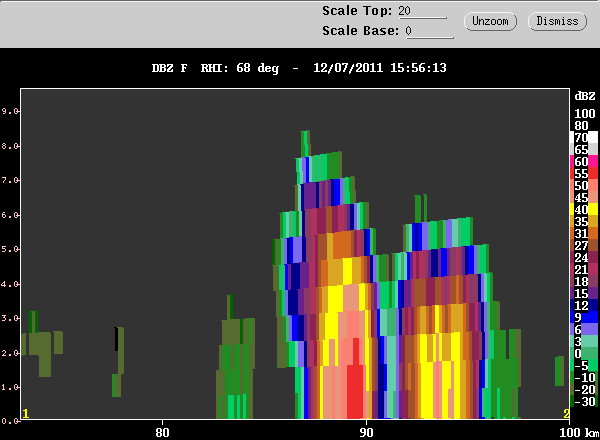Click the Unzoom button
Screen dimensions: 600x440
[x=490, y=21]
